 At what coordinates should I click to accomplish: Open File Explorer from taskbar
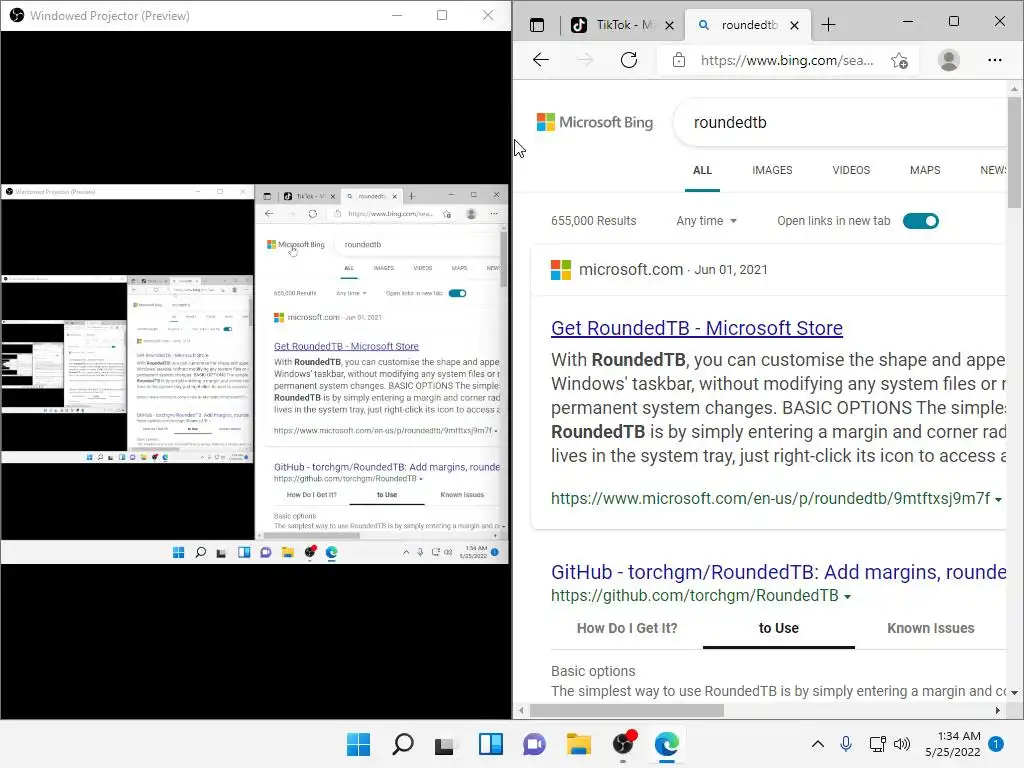pyautogui.click(x=579, y=744)
